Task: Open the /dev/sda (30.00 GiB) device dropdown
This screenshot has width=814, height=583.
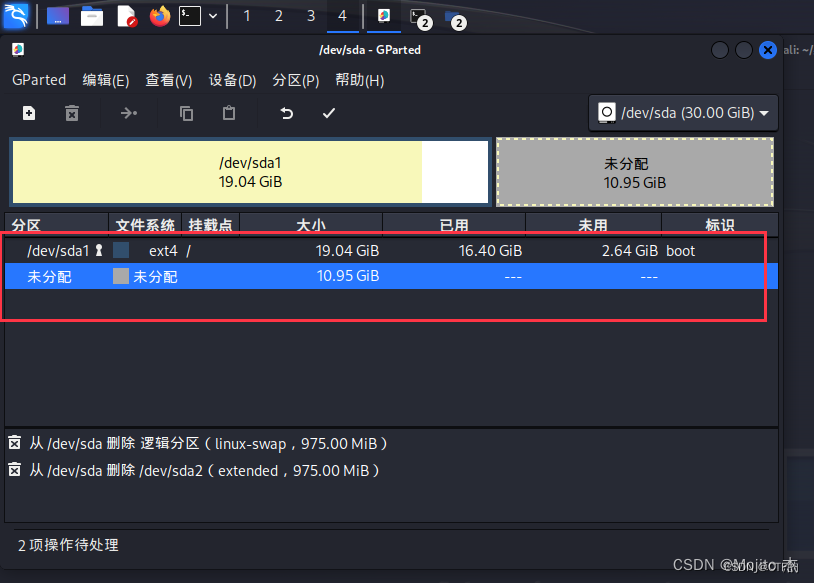Action: click(x=683, y=113)
